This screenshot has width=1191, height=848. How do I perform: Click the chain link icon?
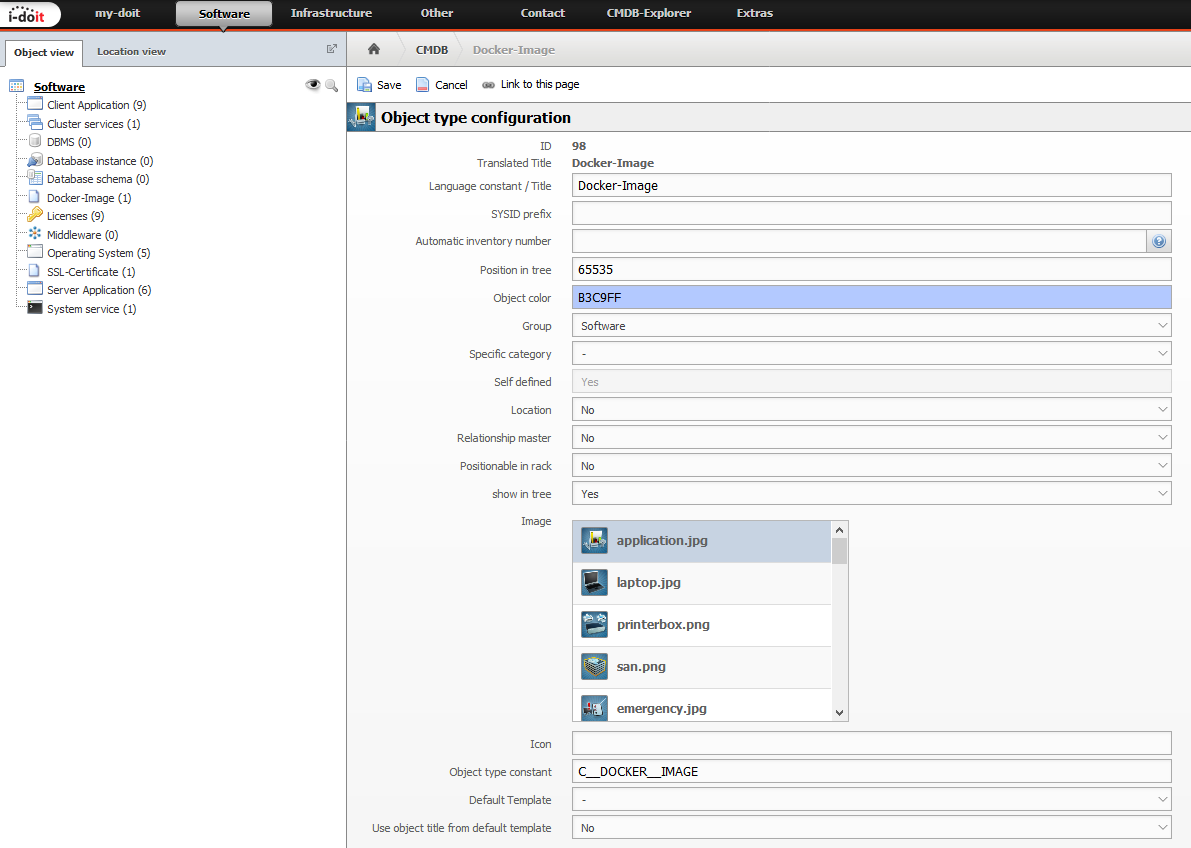[x=488, y=84]
